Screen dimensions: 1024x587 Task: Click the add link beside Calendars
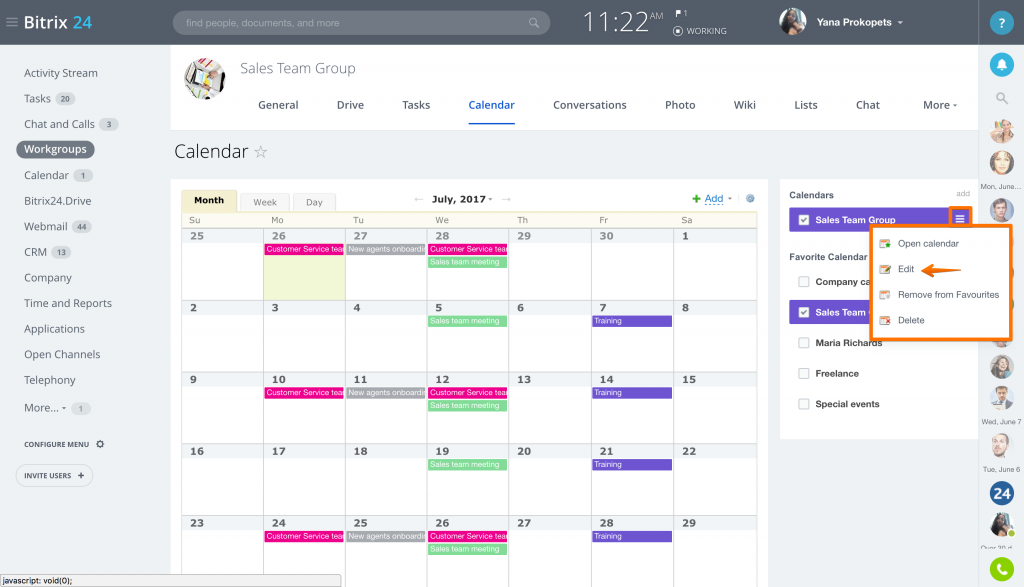[963, 193]
